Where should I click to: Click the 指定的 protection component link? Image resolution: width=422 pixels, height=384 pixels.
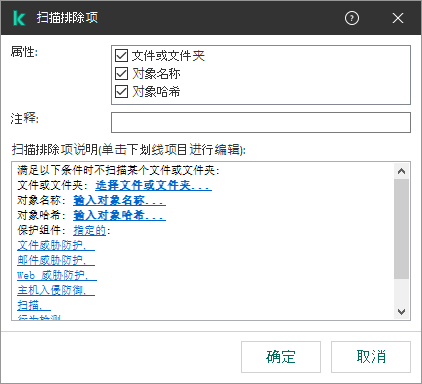click(x=89, y=230)
